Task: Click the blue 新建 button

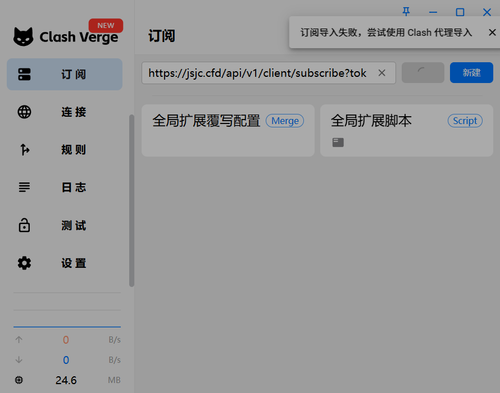Action: [x=471, y=72]
